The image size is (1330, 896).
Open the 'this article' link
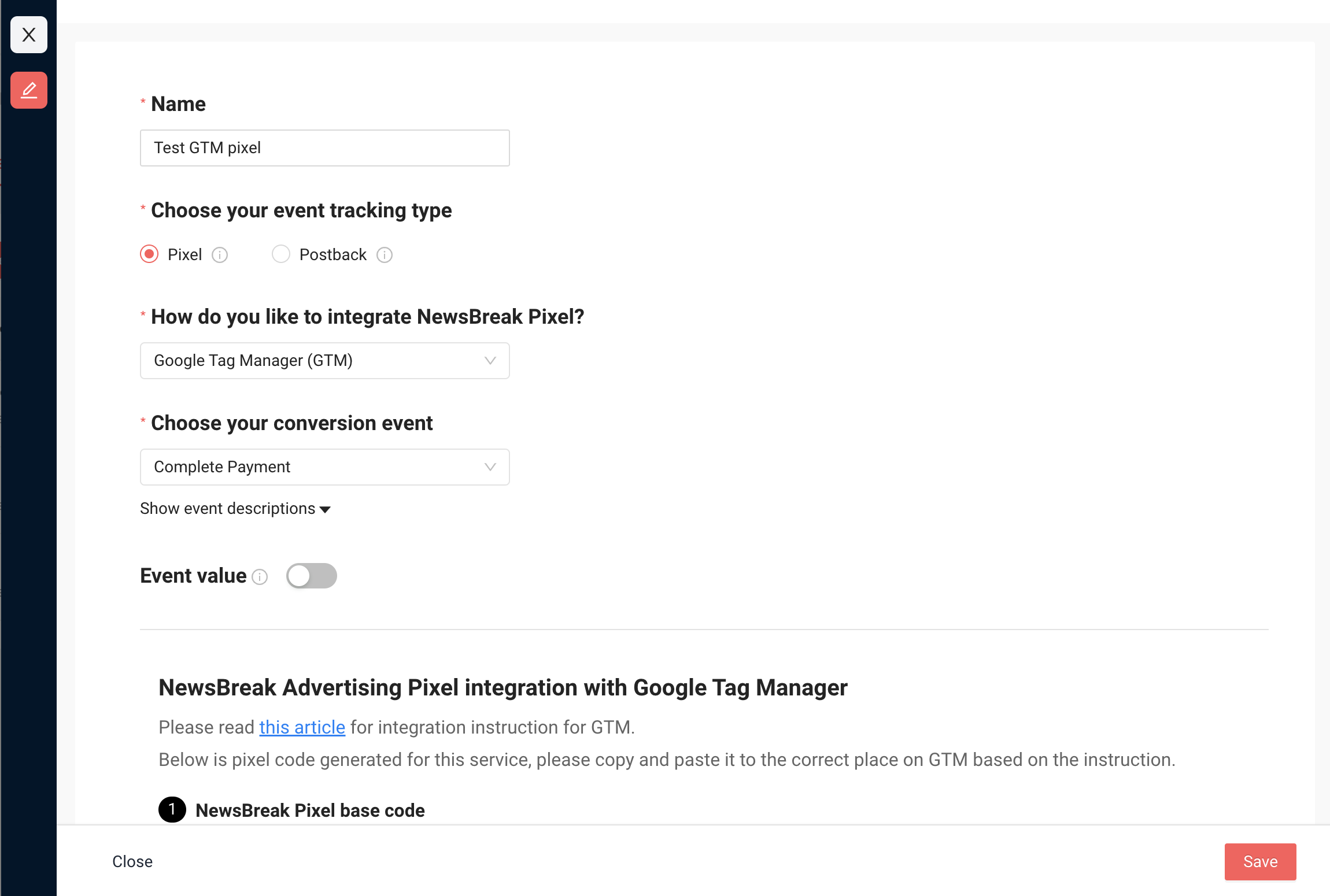click(302, 727)
